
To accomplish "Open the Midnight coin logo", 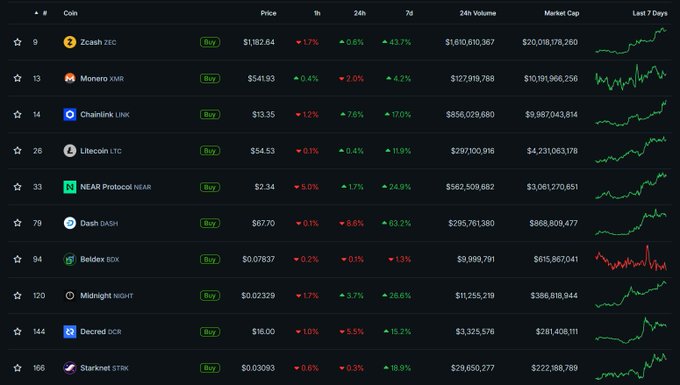I will point(70,296).
